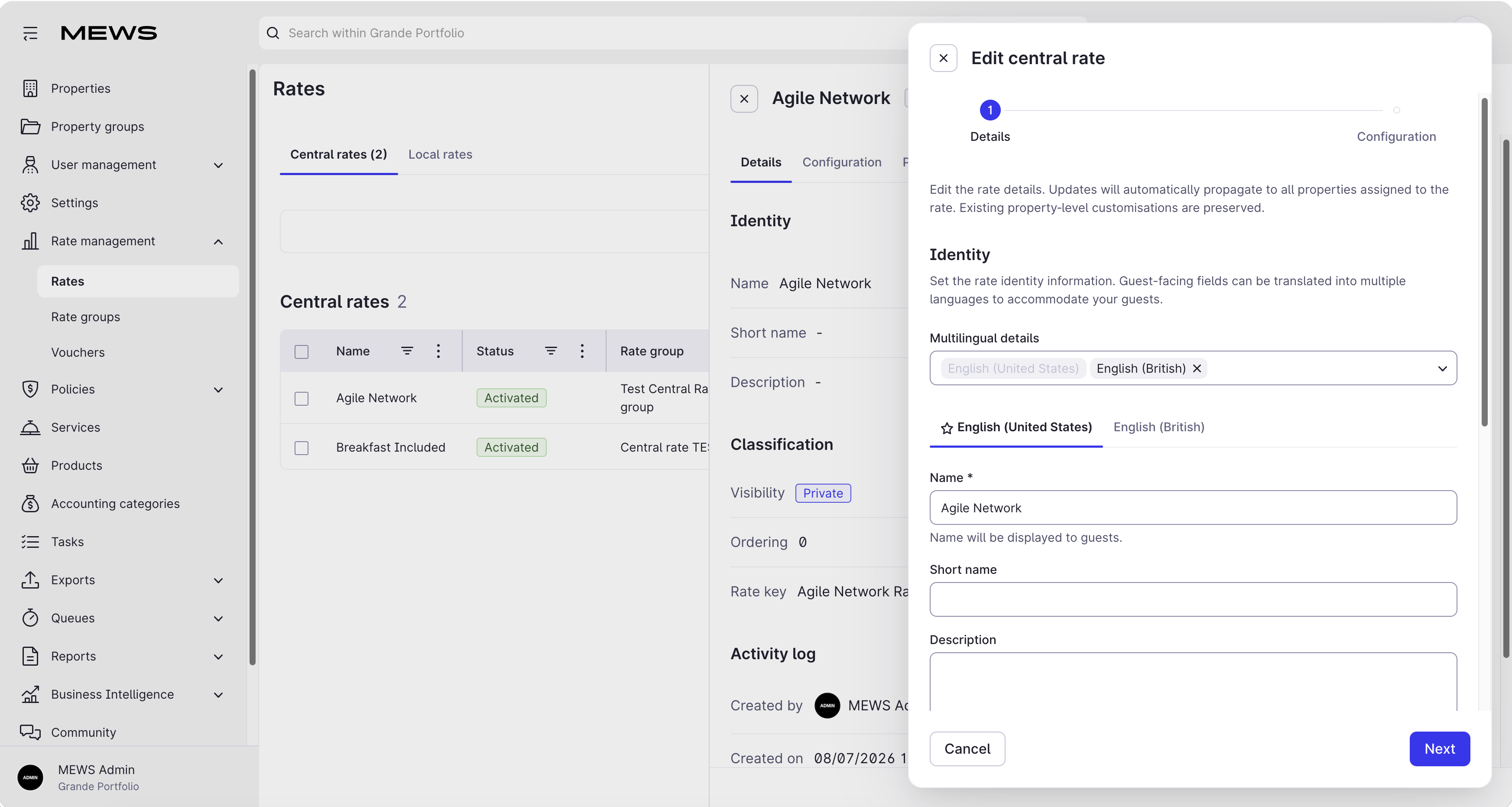Click the Business Intelligence chart icon

[30, 694]
